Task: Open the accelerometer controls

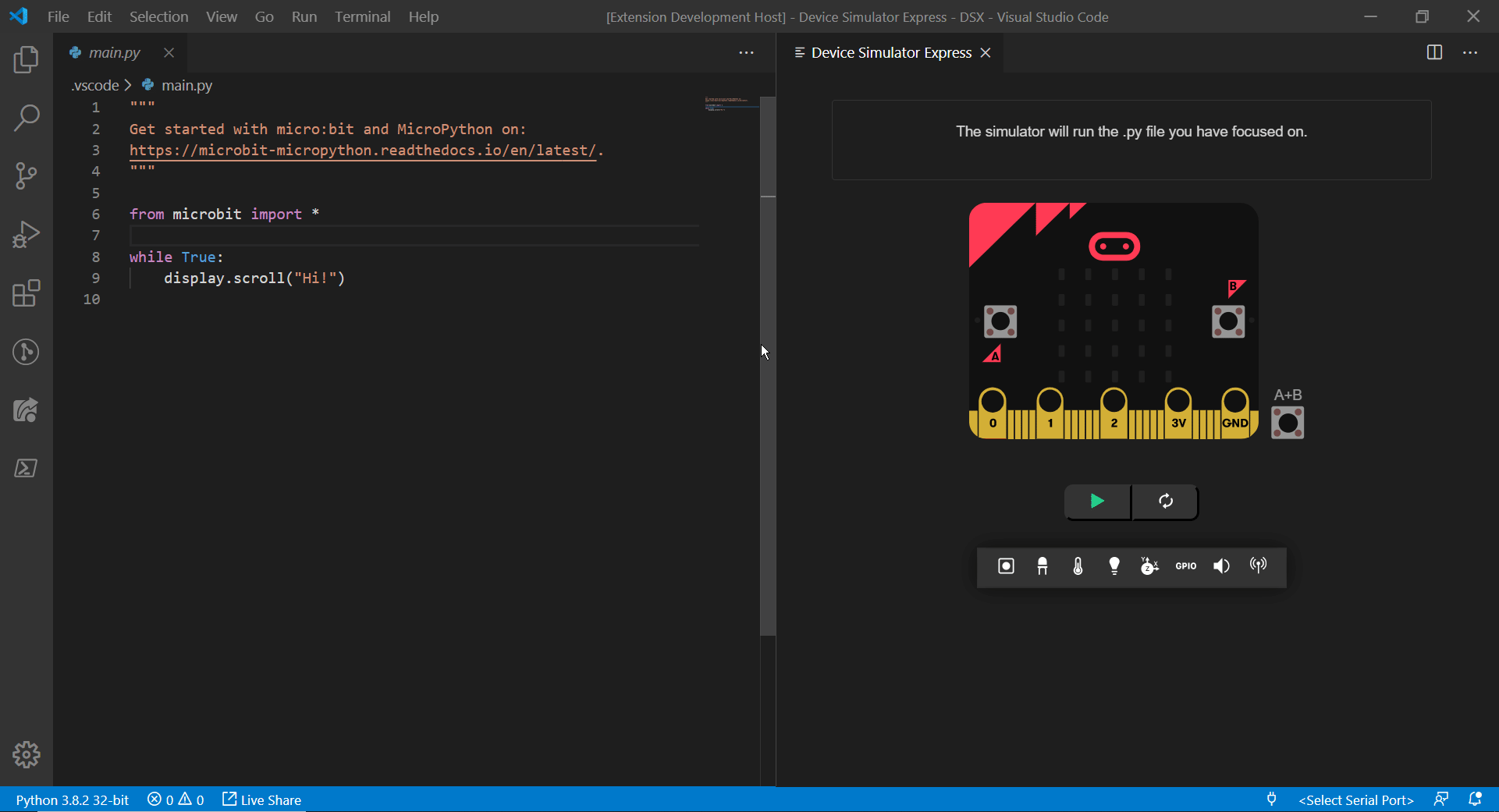Action: click(1148, 566)
